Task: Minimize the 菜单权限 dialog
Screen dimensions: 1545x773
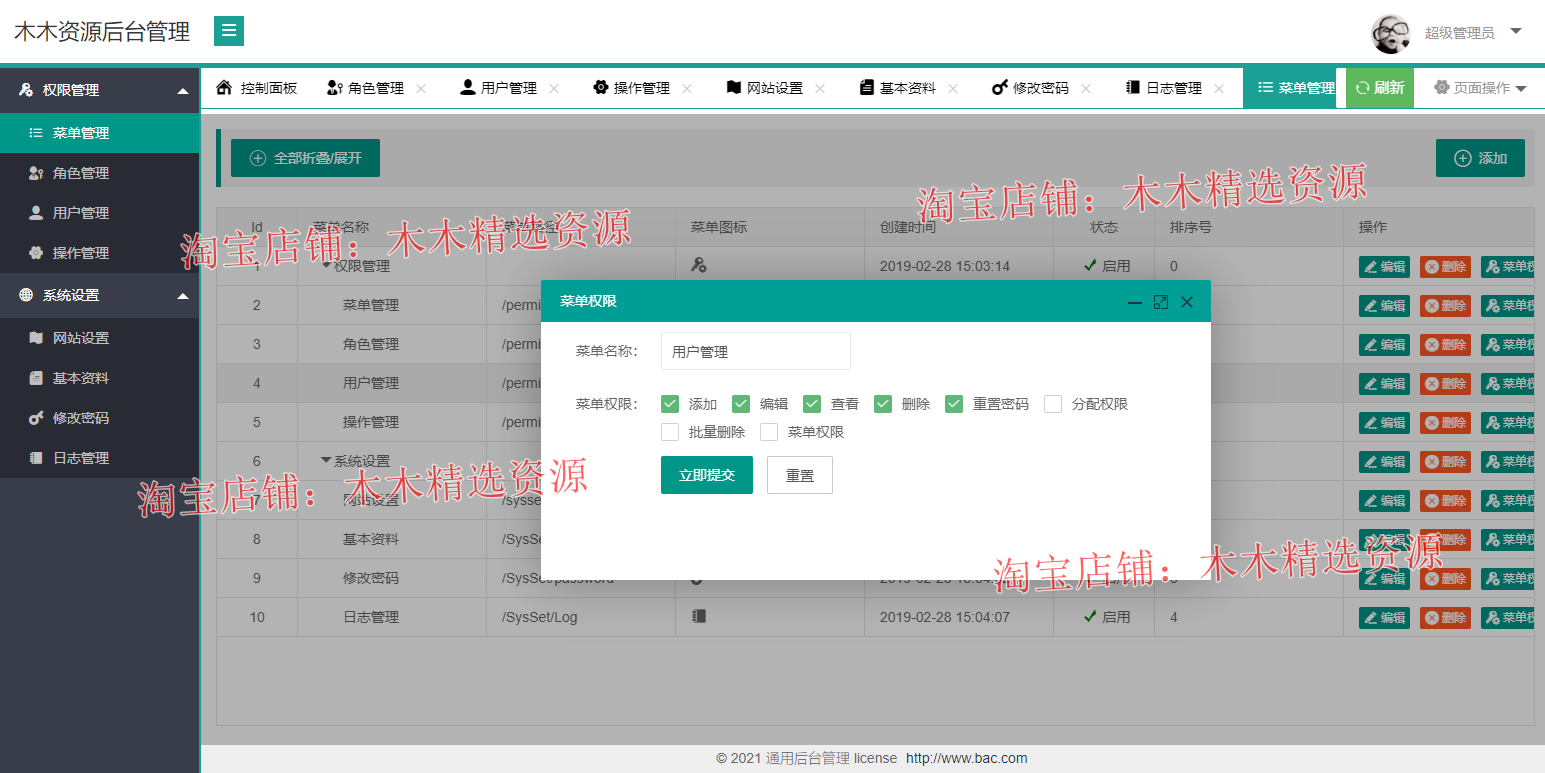Action: tap(1135, 302)
